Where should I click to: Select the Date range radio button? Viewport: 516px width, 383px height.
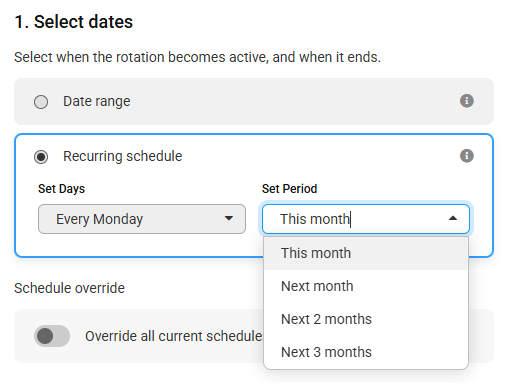41,102
